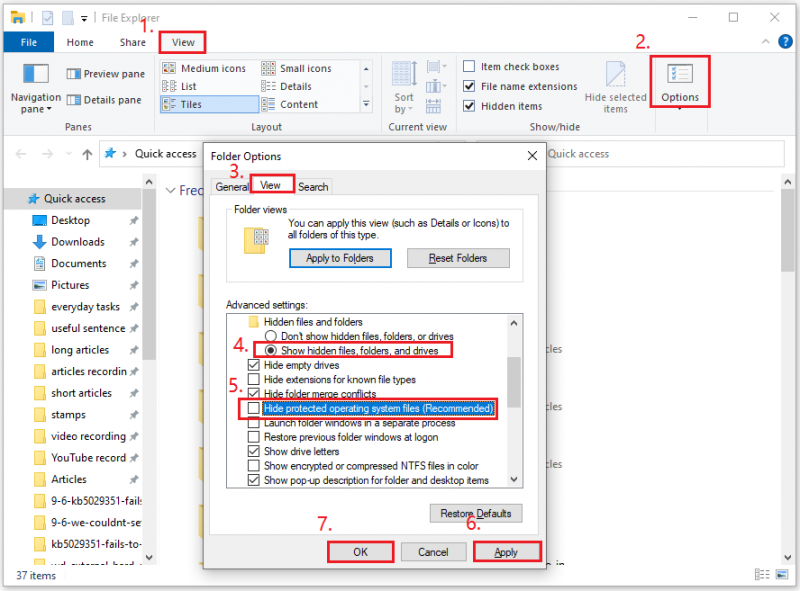Switch to details view in status bar
Screen dimensions: 800x591
pyautogui.click(x=762, y=575)
